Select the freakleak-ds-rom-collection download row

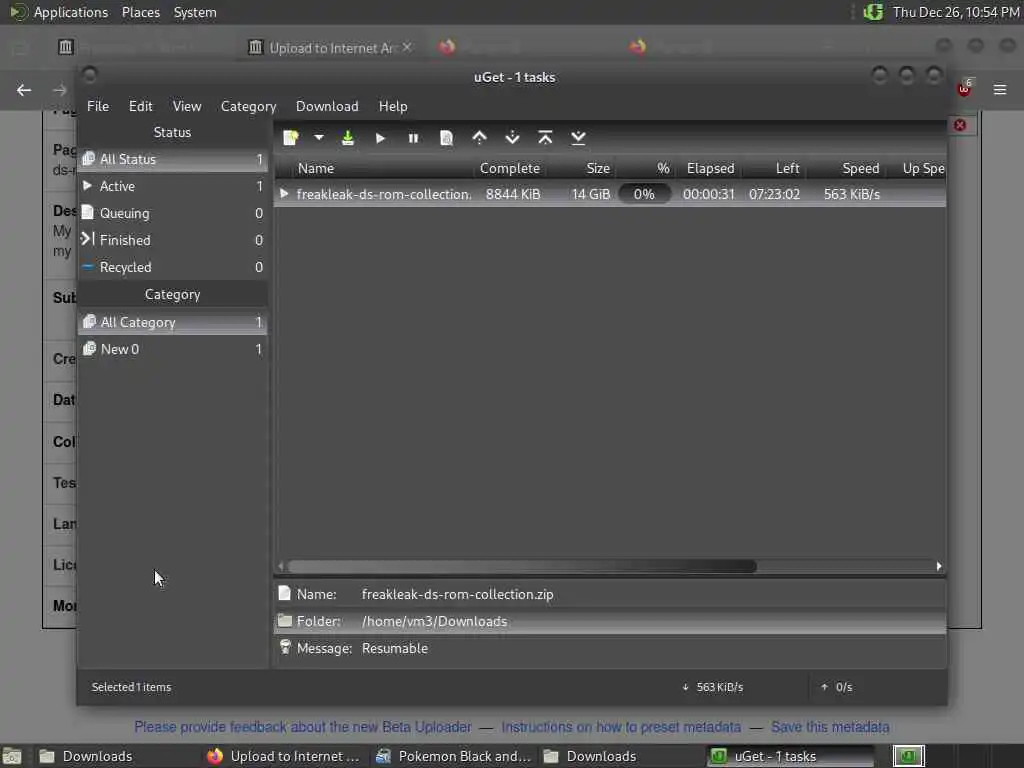click(x=610, y=194)
